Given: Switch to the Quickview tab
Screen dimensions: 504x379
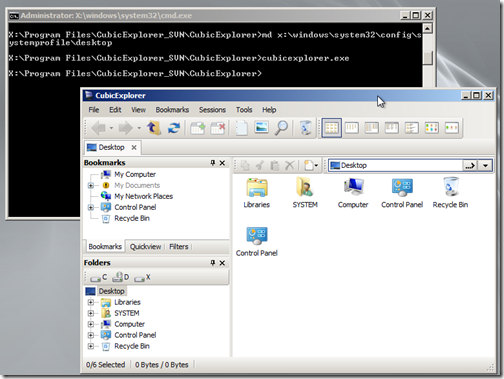Looking at the screenshot, I should [x=145, y=246].
